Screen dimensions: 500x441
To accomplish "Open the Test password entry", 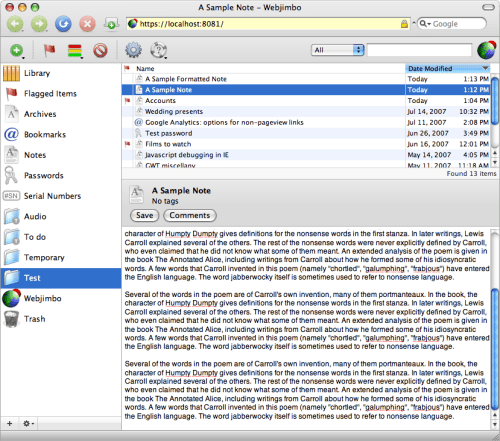I will pos(306,133).
